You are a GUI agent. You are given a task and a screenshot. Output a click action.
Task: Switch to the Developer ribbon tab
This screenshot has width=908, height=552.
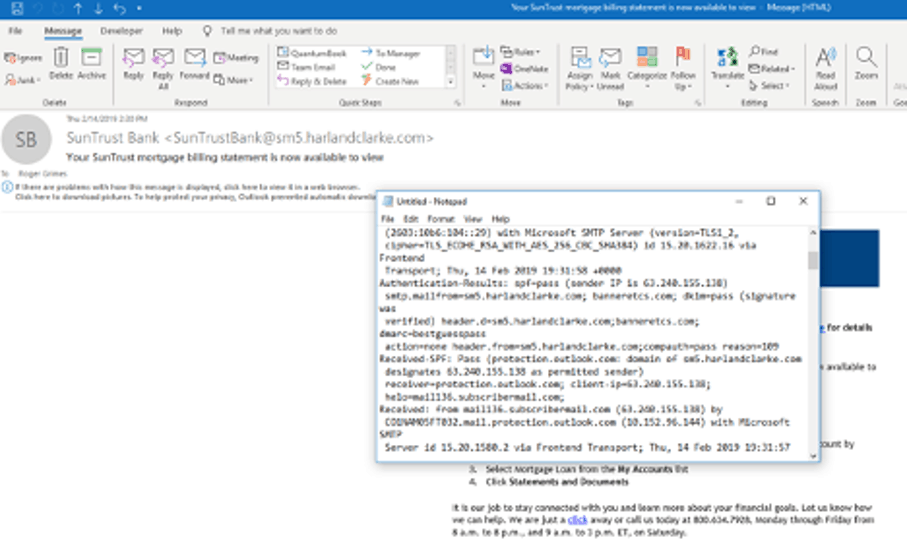click(122, 31)
